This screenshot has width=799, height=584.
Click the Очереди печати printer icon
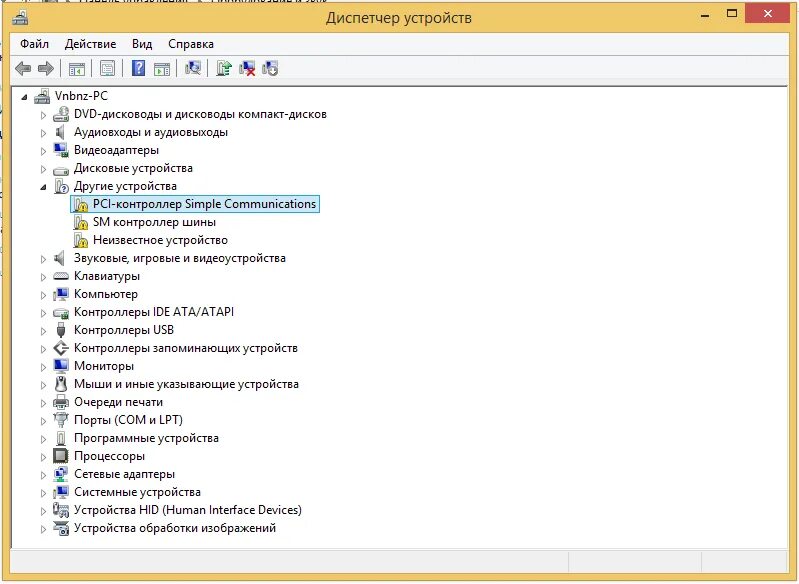[61, 402]
